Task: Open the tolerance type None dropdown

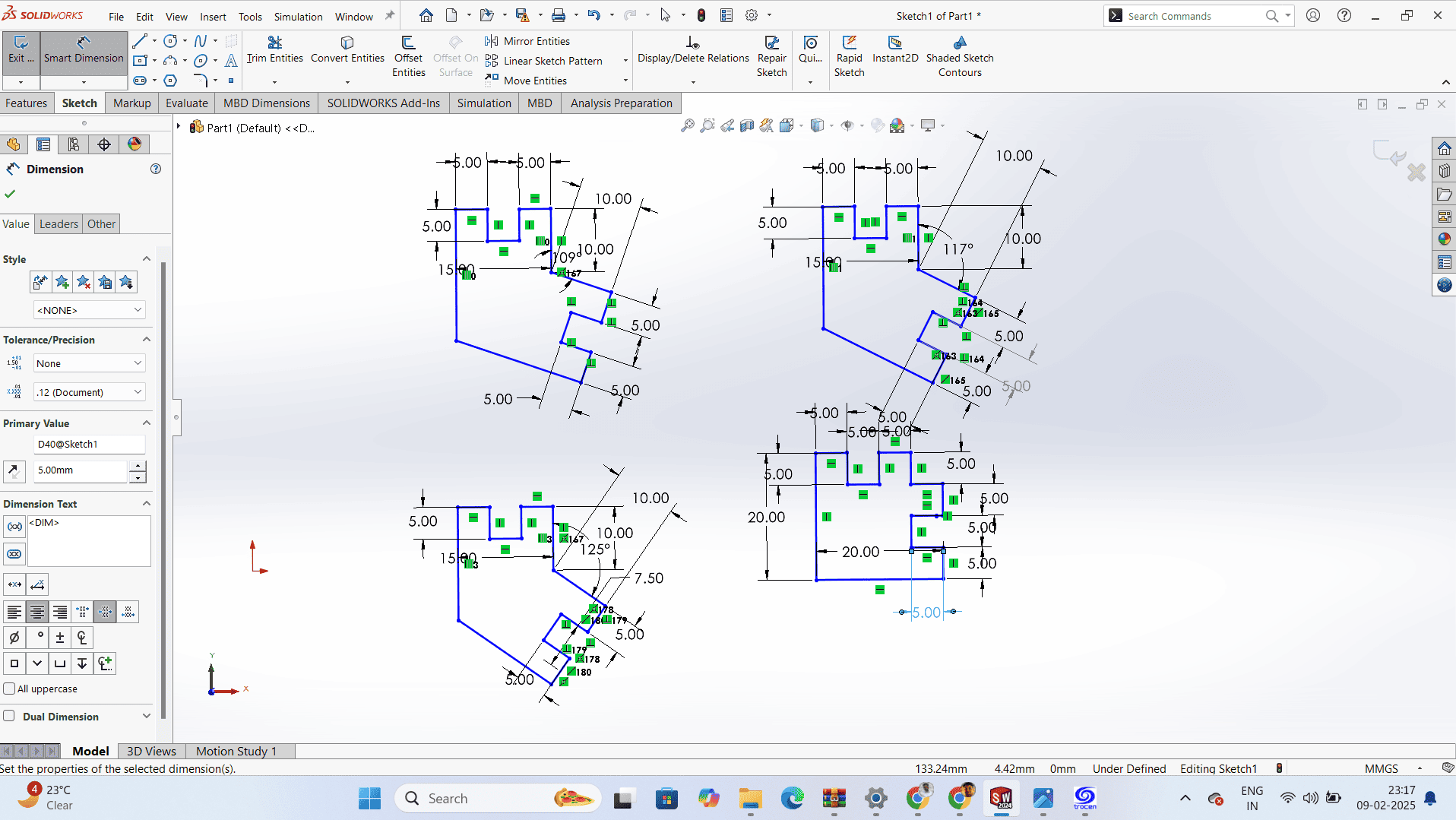Action: (89, 363)
